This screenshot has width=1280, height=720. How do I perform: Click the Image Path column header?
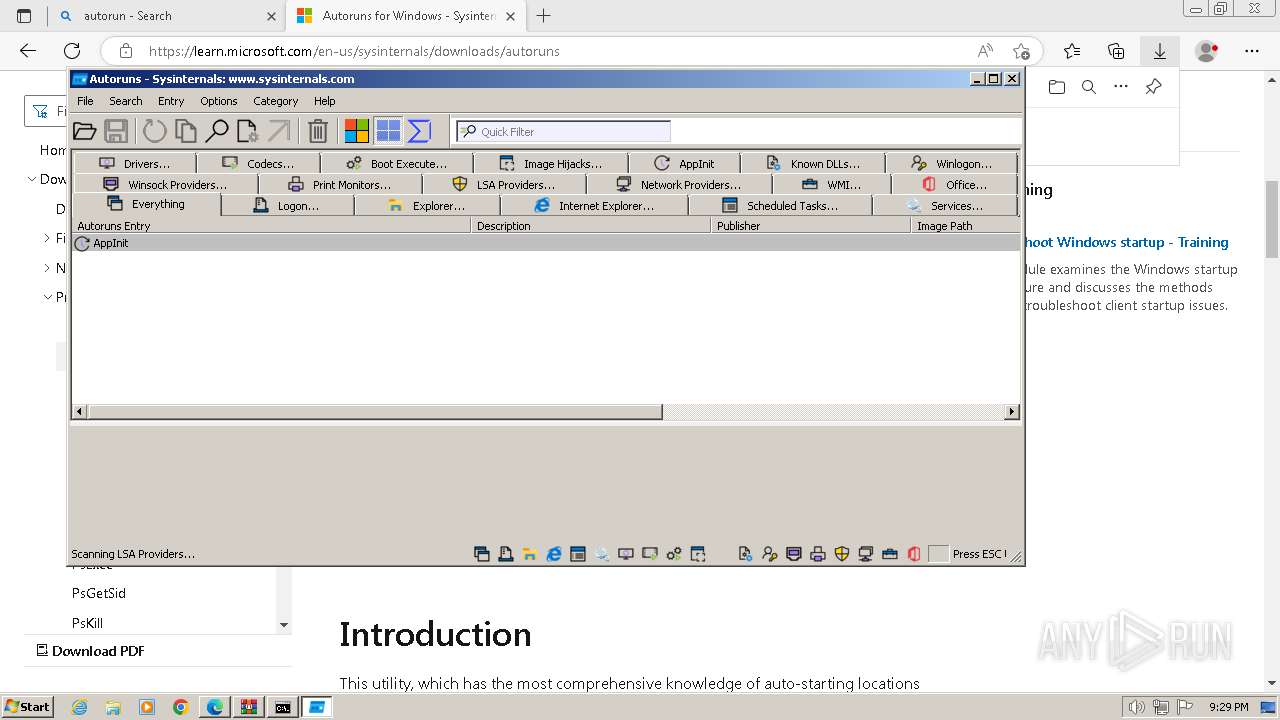(965, 226)
